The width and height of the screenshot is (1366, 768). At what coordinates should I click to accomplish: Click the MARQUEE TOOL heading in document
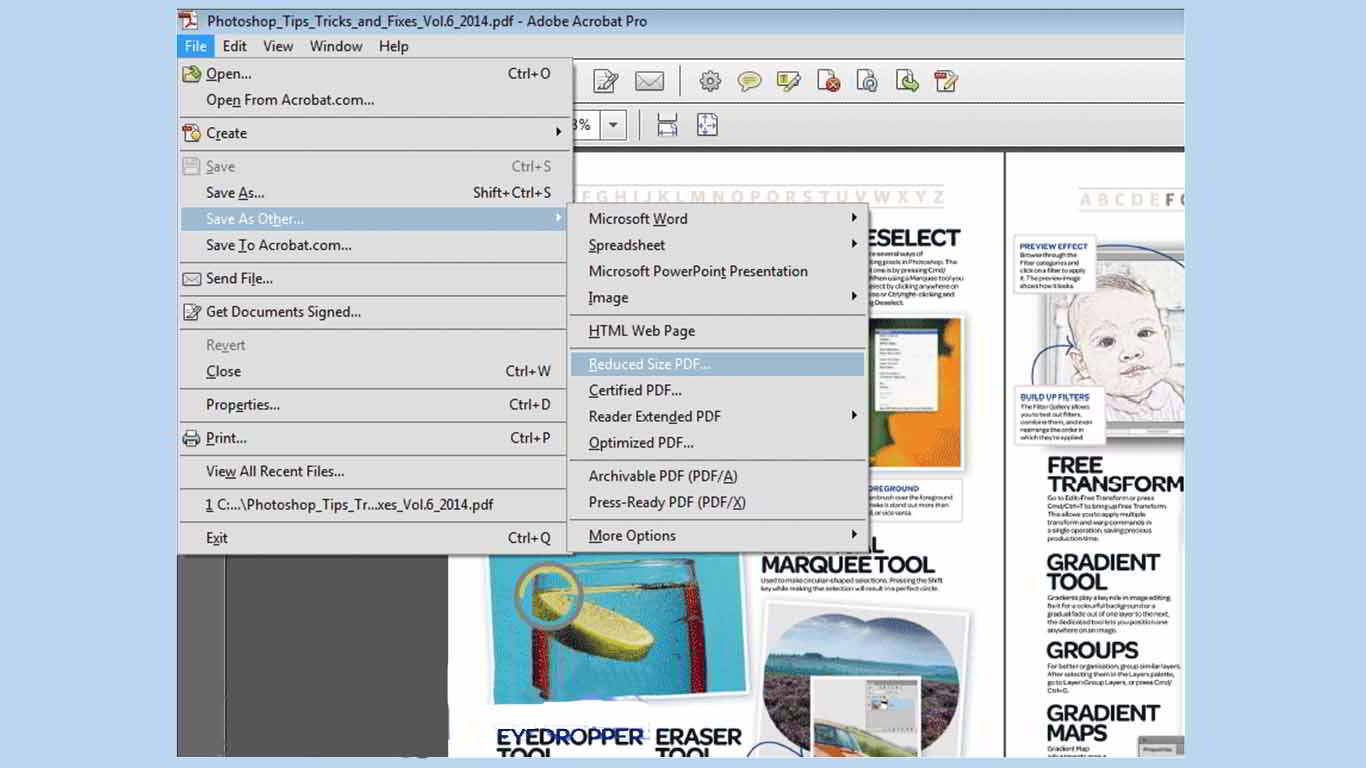click(848, 564)
